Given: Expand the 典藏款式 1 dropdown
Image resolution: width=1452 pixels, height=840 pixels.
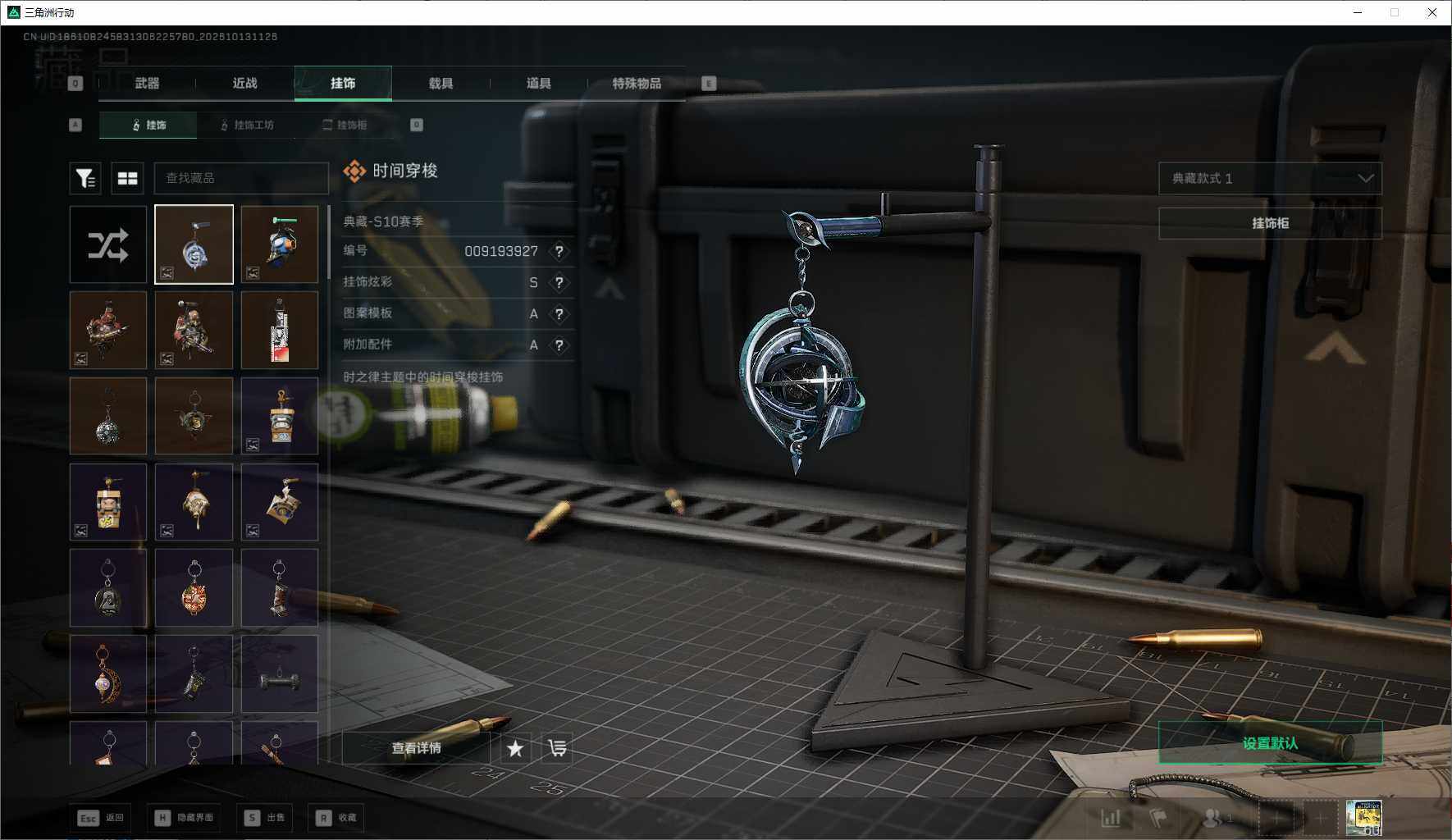Looking at the screenshot, I should 1270,178.
